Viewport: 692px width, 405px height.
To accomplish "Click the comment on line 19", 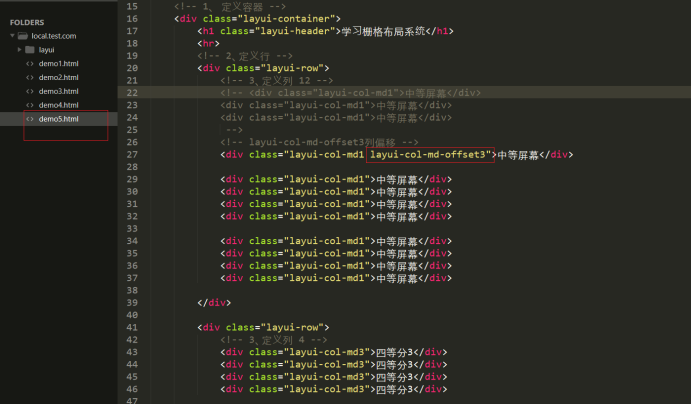I will click(x=244, y=56).
